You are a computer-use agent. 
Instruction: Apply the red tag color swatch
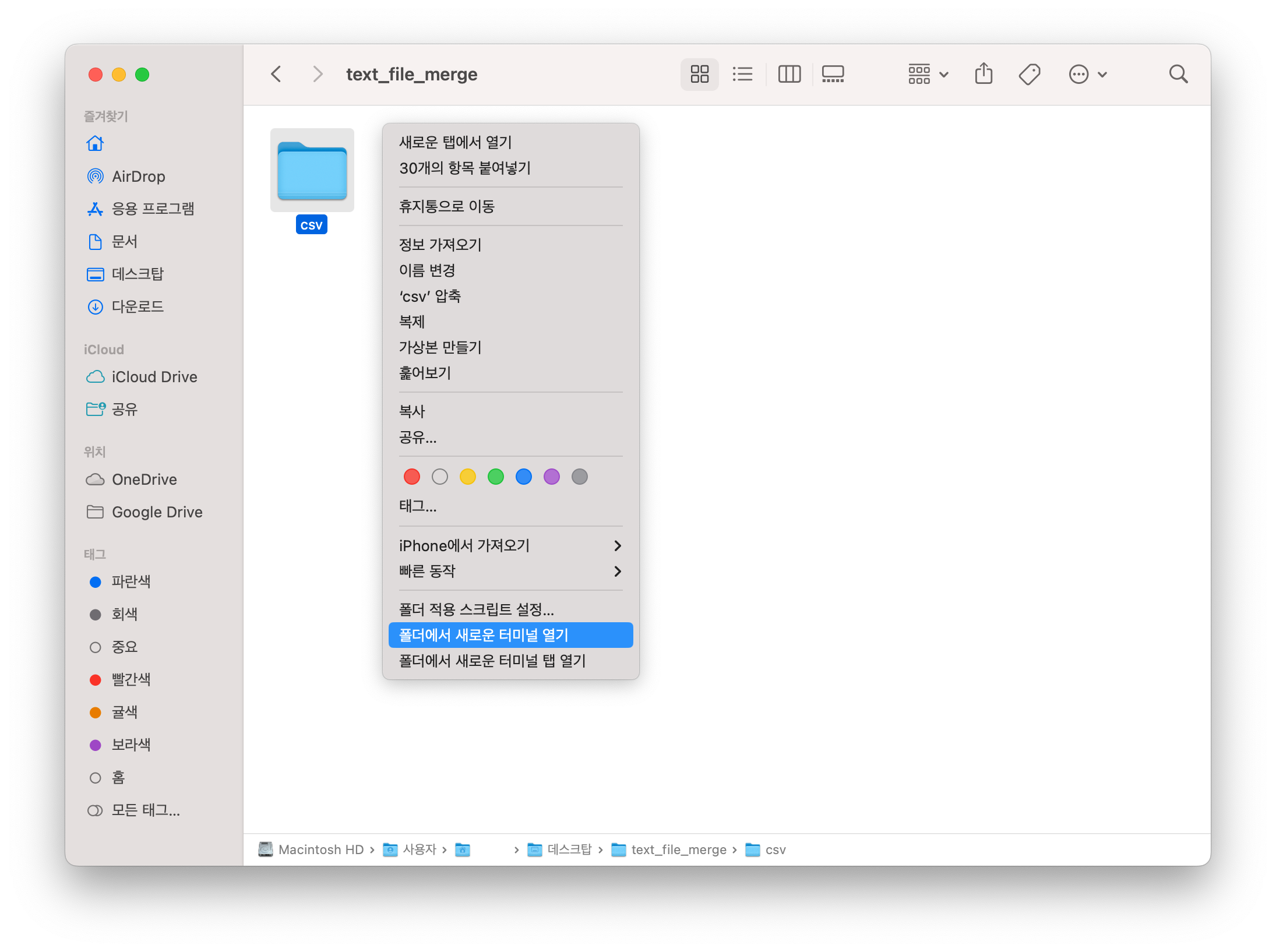[412, 477]
